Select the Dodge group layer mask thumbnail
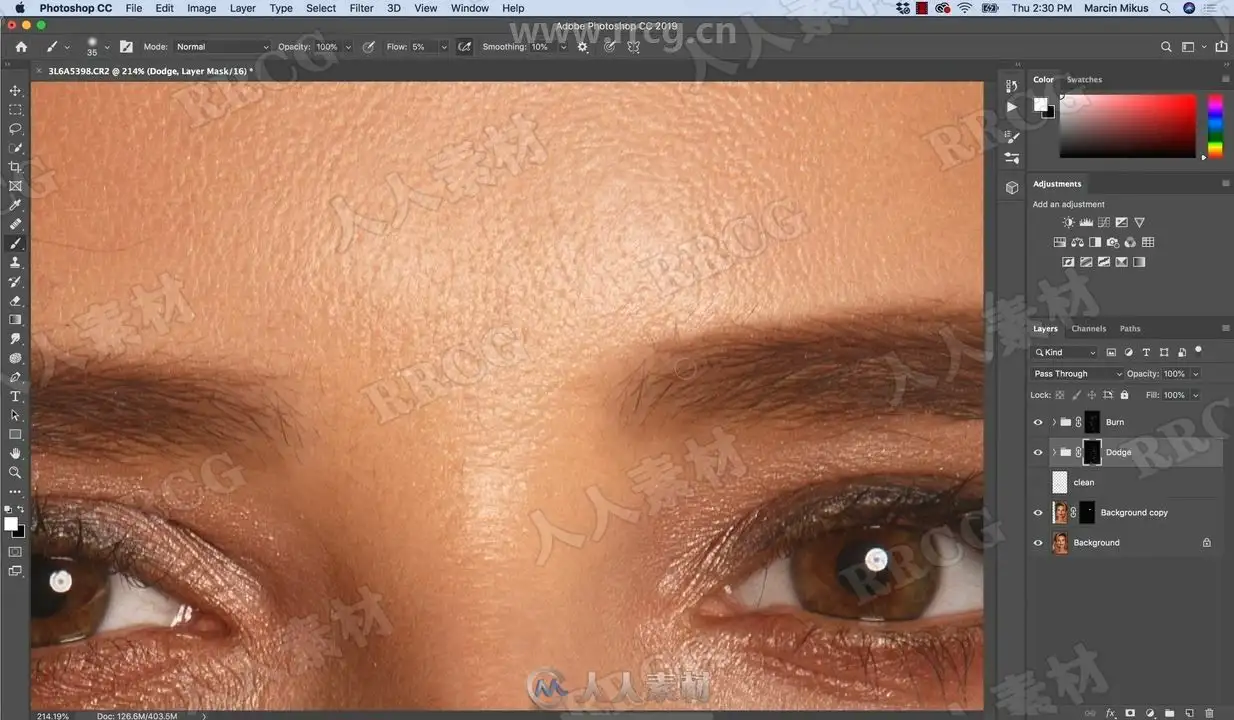Image resolution: width=1234 pixels, height=720 pixels. pos(1092,452)
